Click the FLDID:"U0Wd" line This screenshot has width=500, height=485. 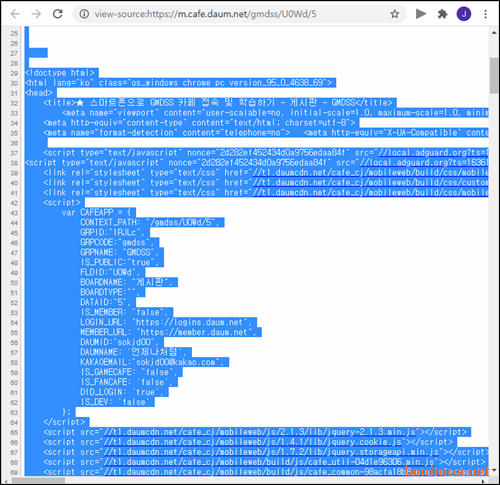[x=110, y=272]
